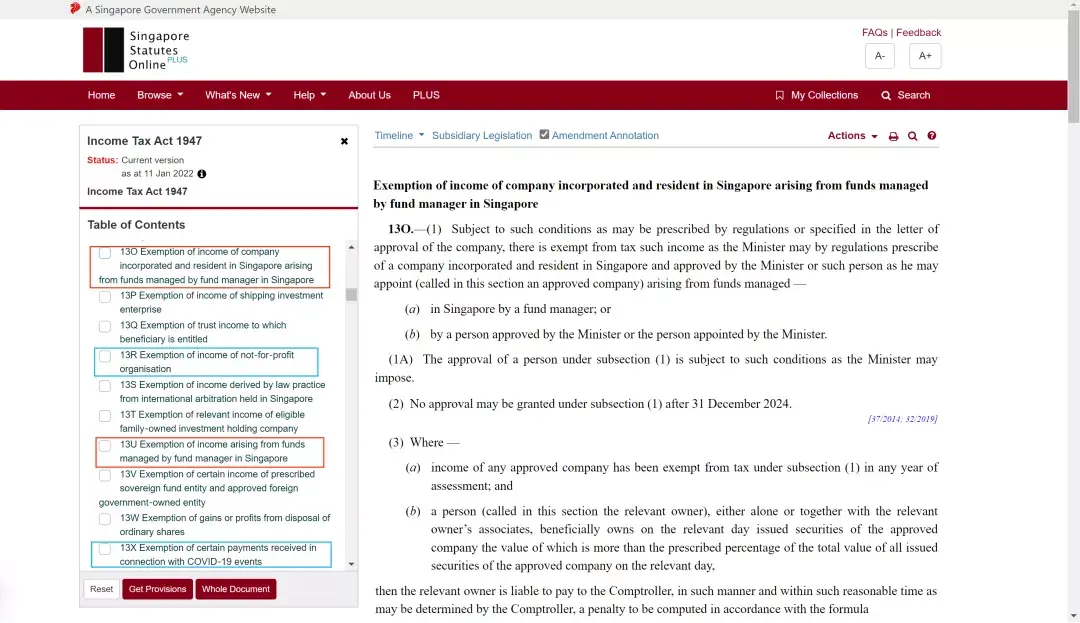Tick the 13Q trust income checkbox
The height and width of the screenshot is (623, 1080).
coord(105,326)
